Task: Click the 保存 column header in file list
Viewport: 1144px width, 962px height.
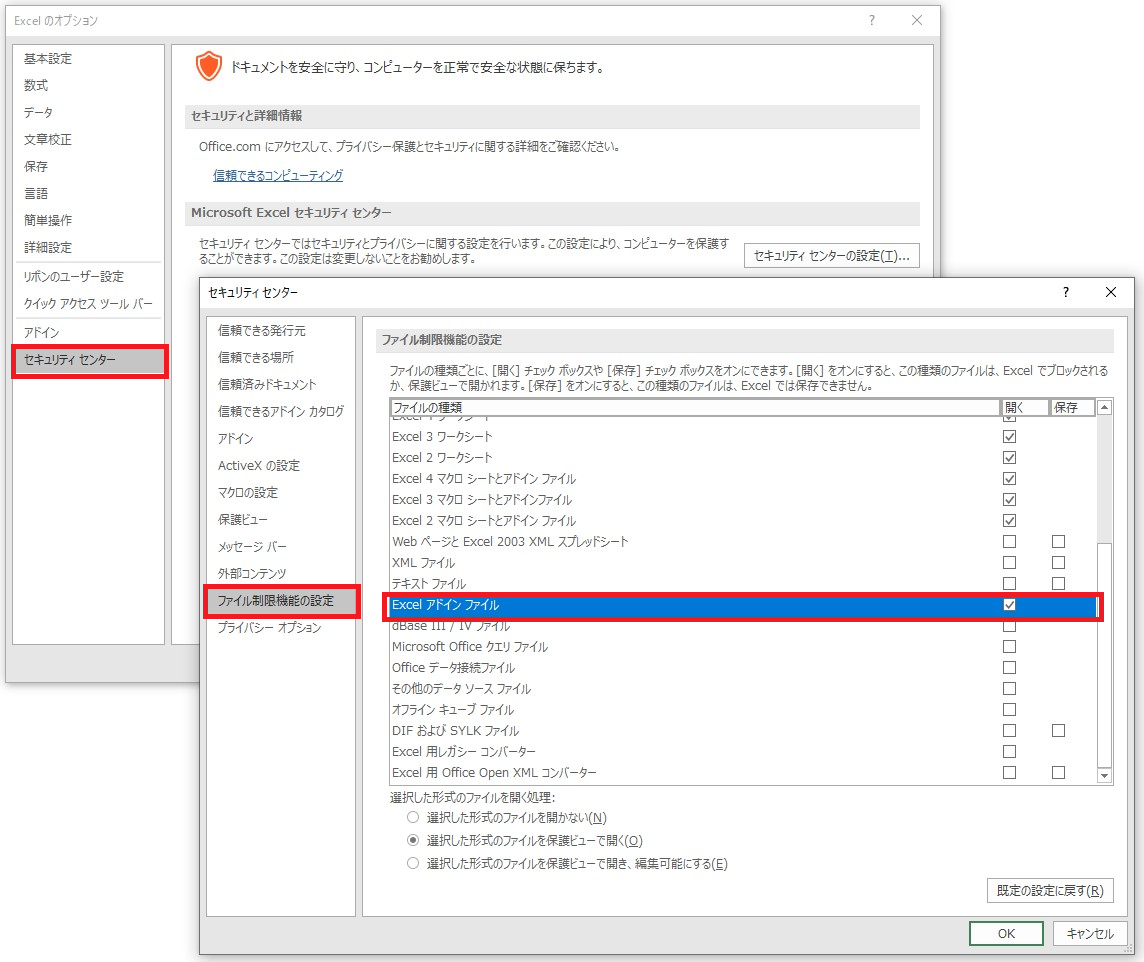Action: pyautogui.click(x=1072, y=408)
